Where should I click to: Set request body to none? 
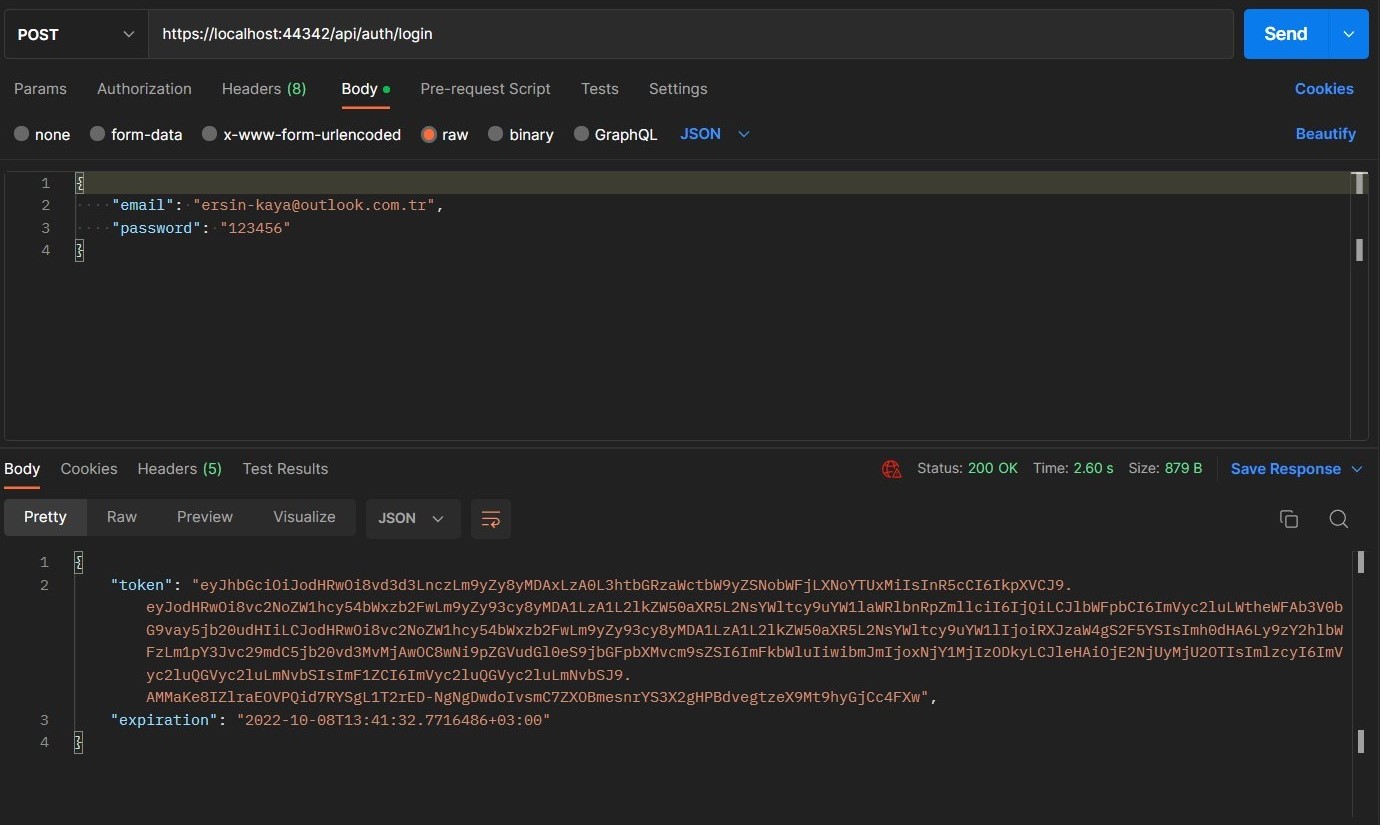click(x=41, y=134)
